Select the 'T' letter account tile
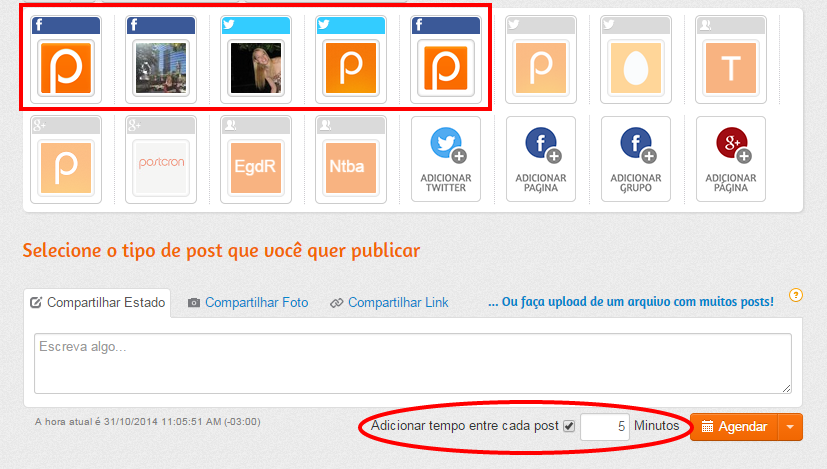The image size is (827, 469). coord(730,67)
